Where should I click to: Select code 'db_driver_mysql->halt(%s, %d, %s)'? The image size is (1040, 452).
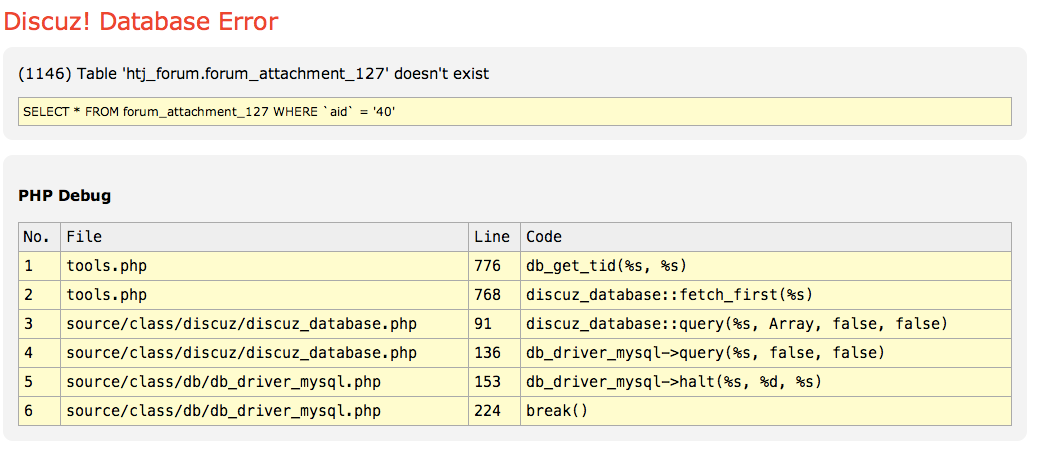click(674, 382)
